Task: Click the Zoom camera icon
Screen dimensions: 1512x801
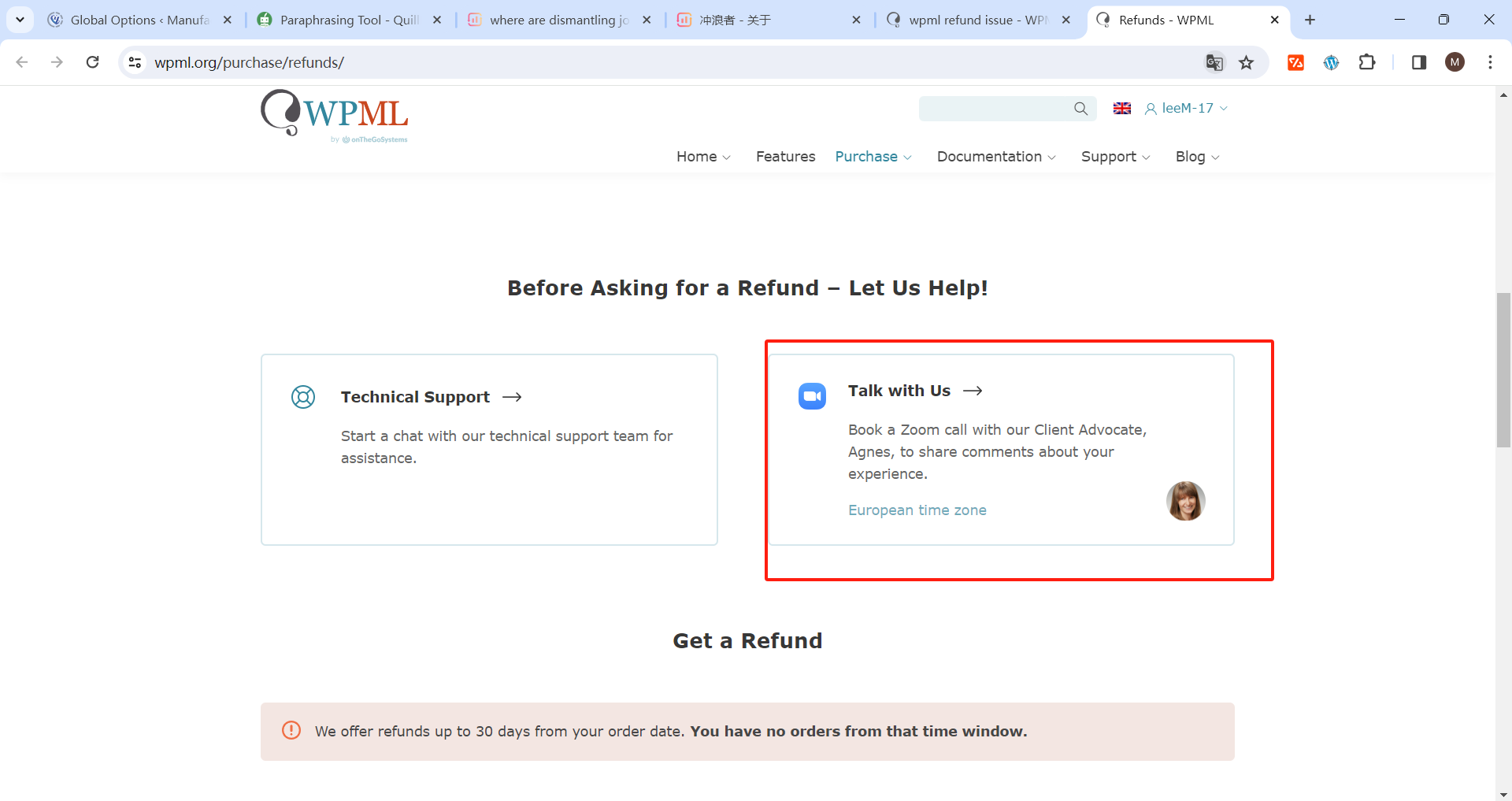Action: 812,396
